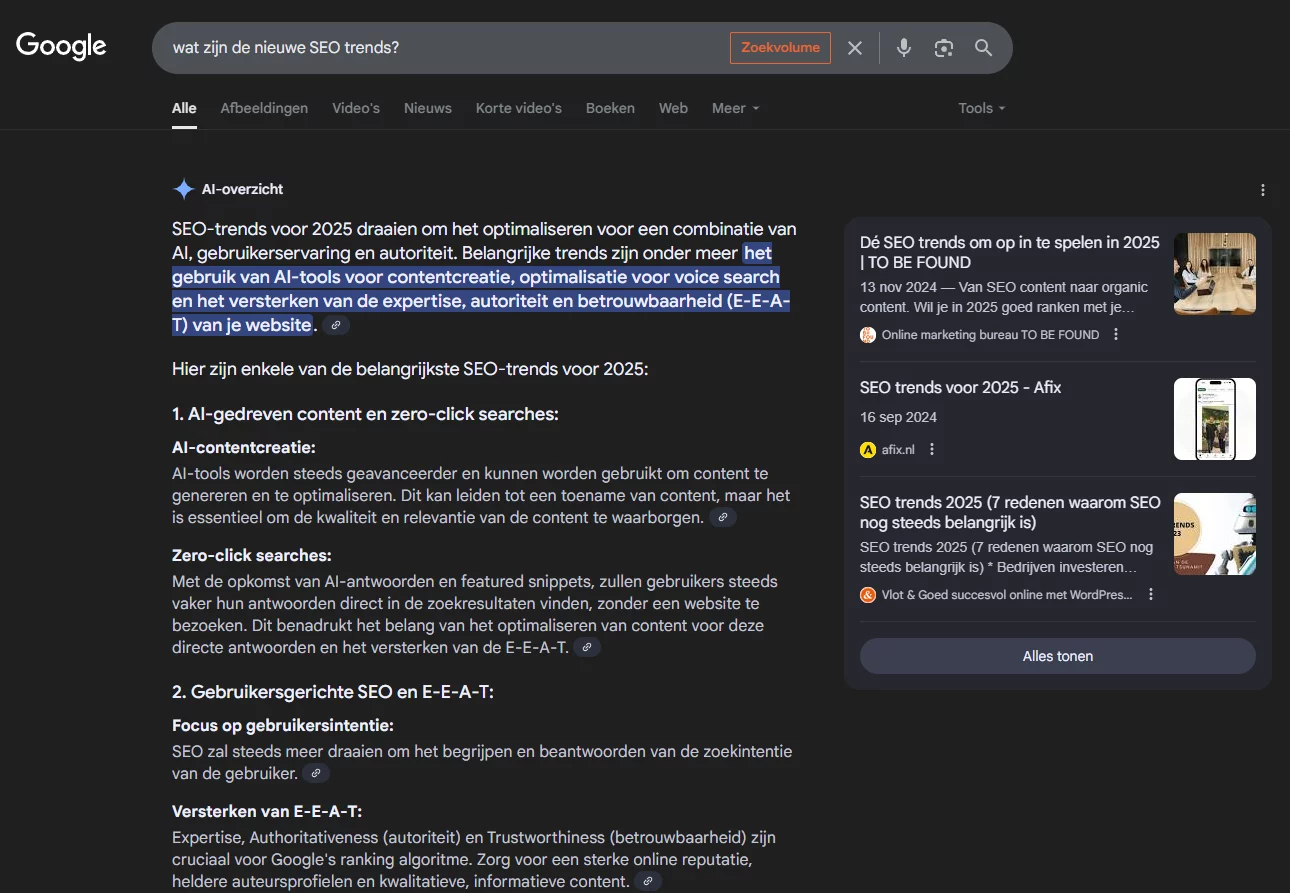Viewport: 1290px width, 893px height.
Task: Open 'Dé SEO trends om op in te spelen' result
Action: click(x=1010, y=252)
